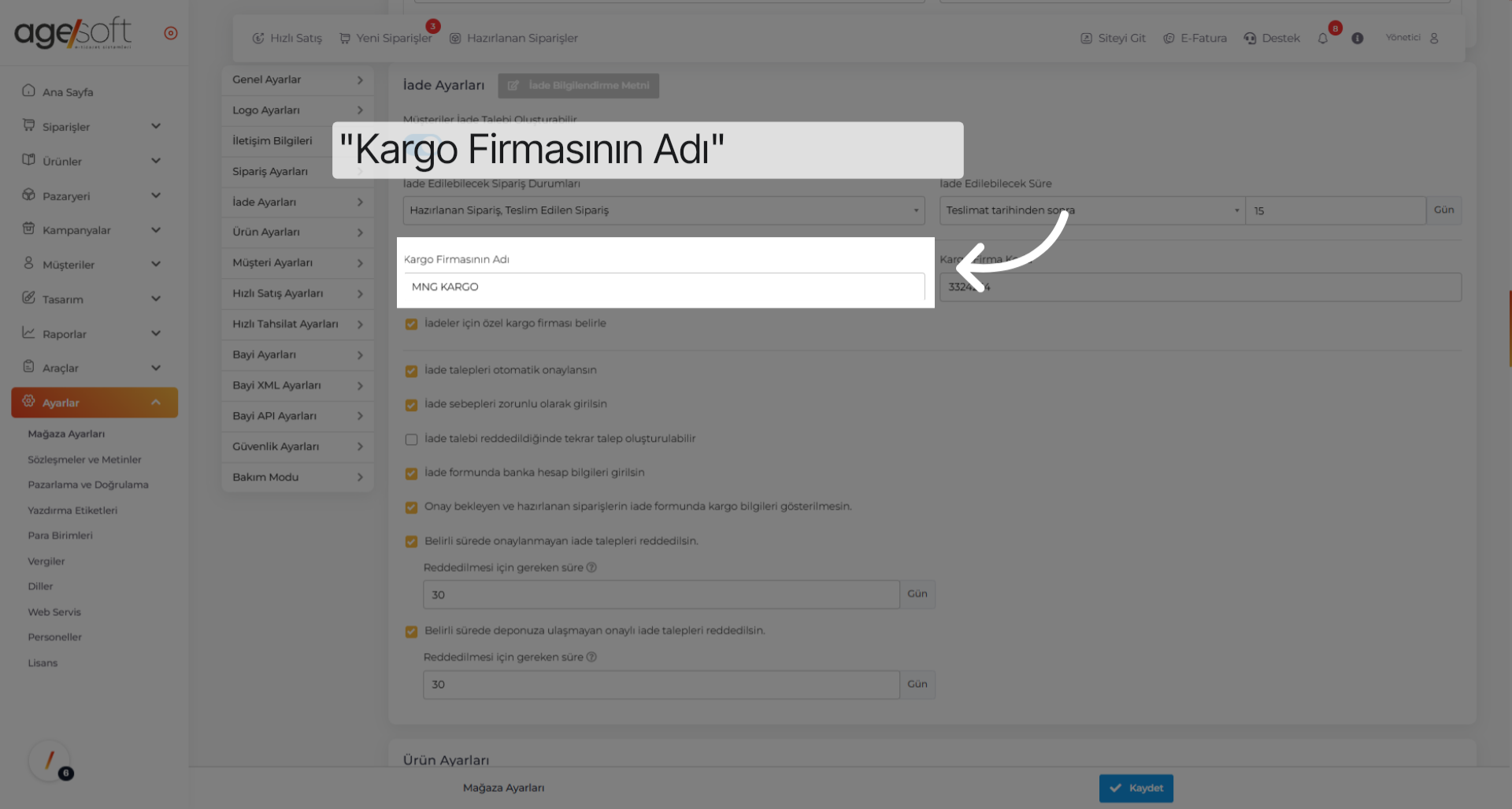Open notifications via the bell icon
This screenshot has width=1512, height=809.
tap(1323, 38)
